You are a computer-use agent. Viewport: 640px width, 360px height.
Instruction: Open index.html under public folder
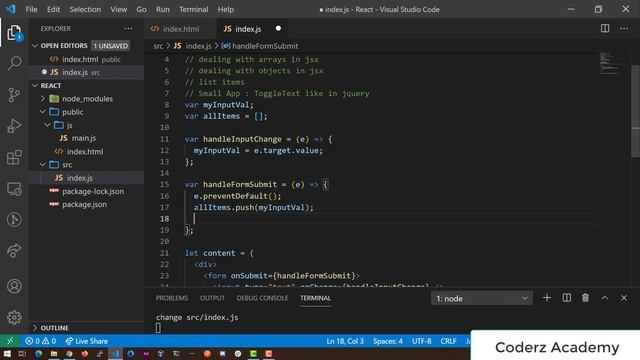click(87, 151)
